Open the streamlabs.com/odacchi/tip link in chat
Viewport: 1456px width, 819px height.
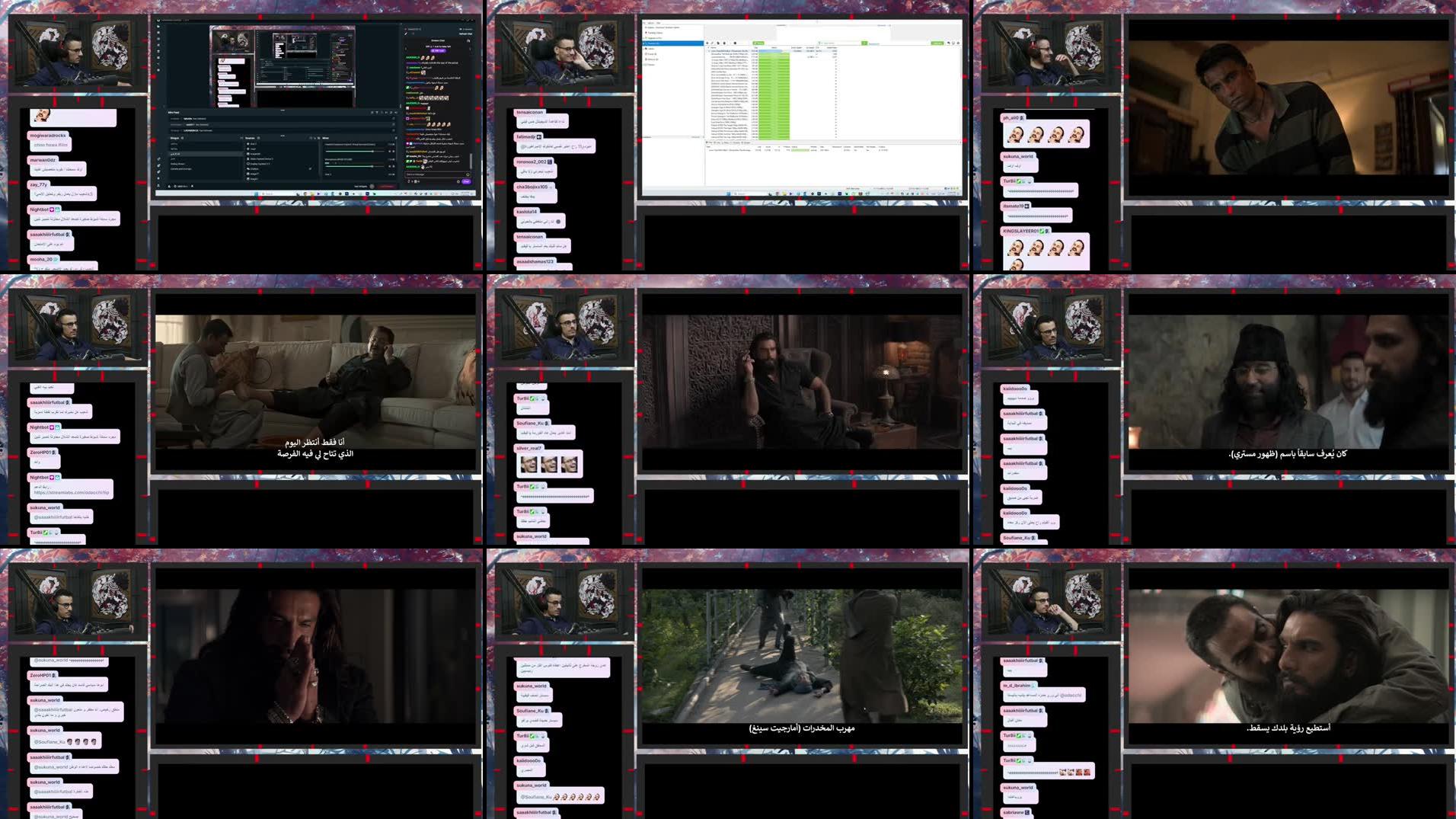pos(72,493)
